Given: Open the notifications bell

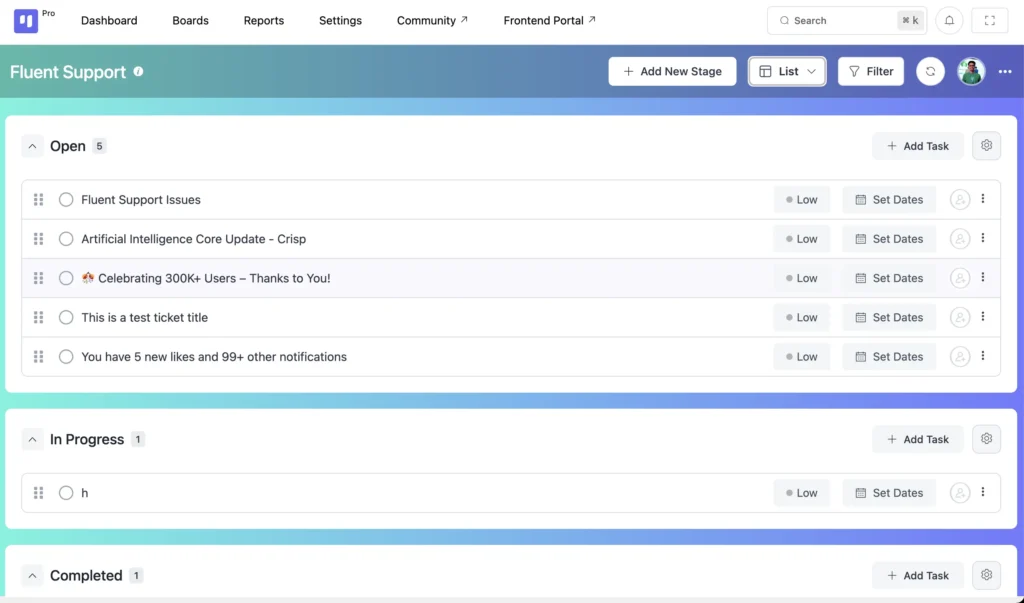Looking at the screenshot, I should pyautogui.click(x=949, y=21).
